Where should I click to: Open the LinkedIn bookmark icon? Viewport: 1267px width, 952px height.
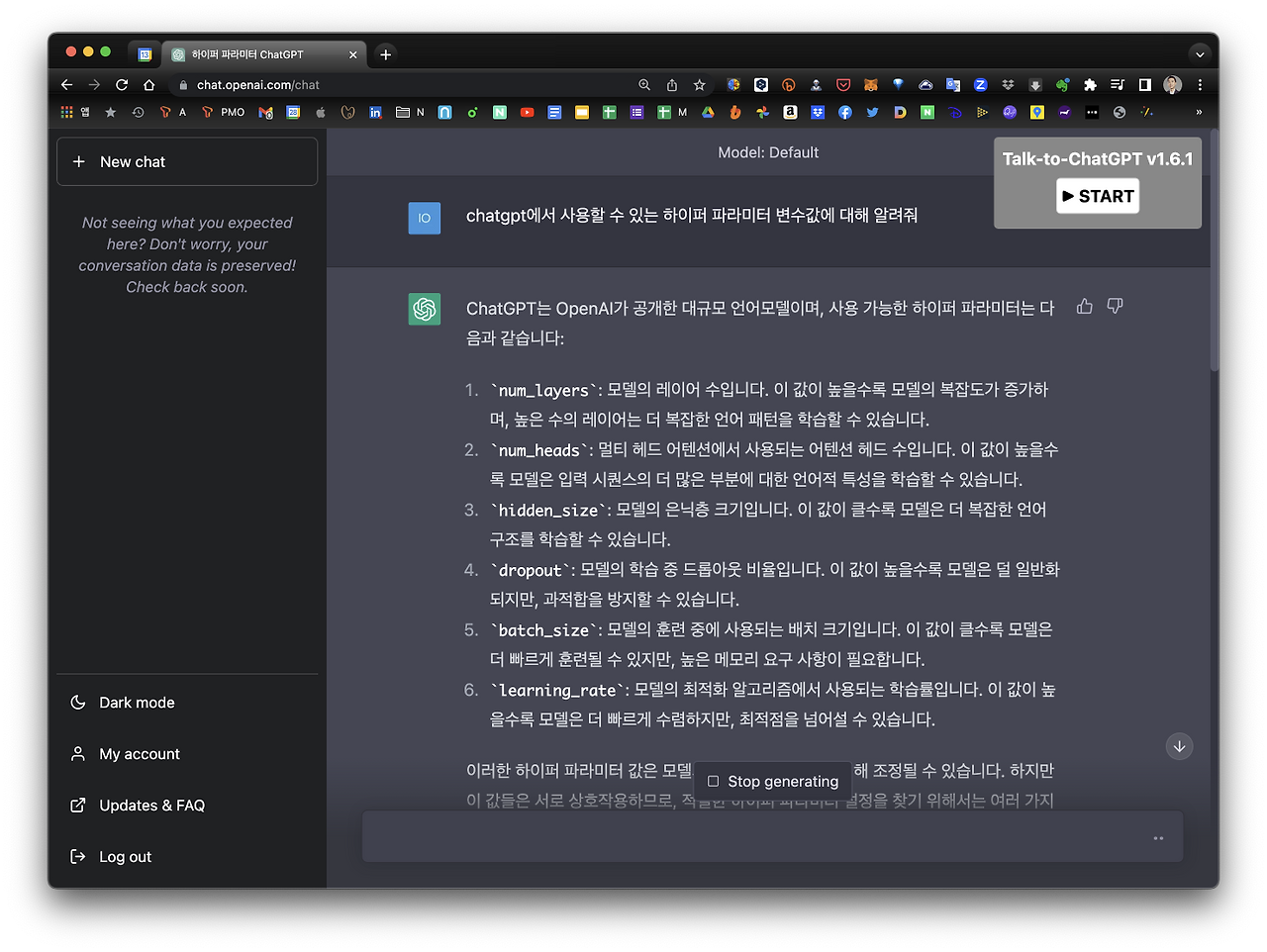point(373,112)
